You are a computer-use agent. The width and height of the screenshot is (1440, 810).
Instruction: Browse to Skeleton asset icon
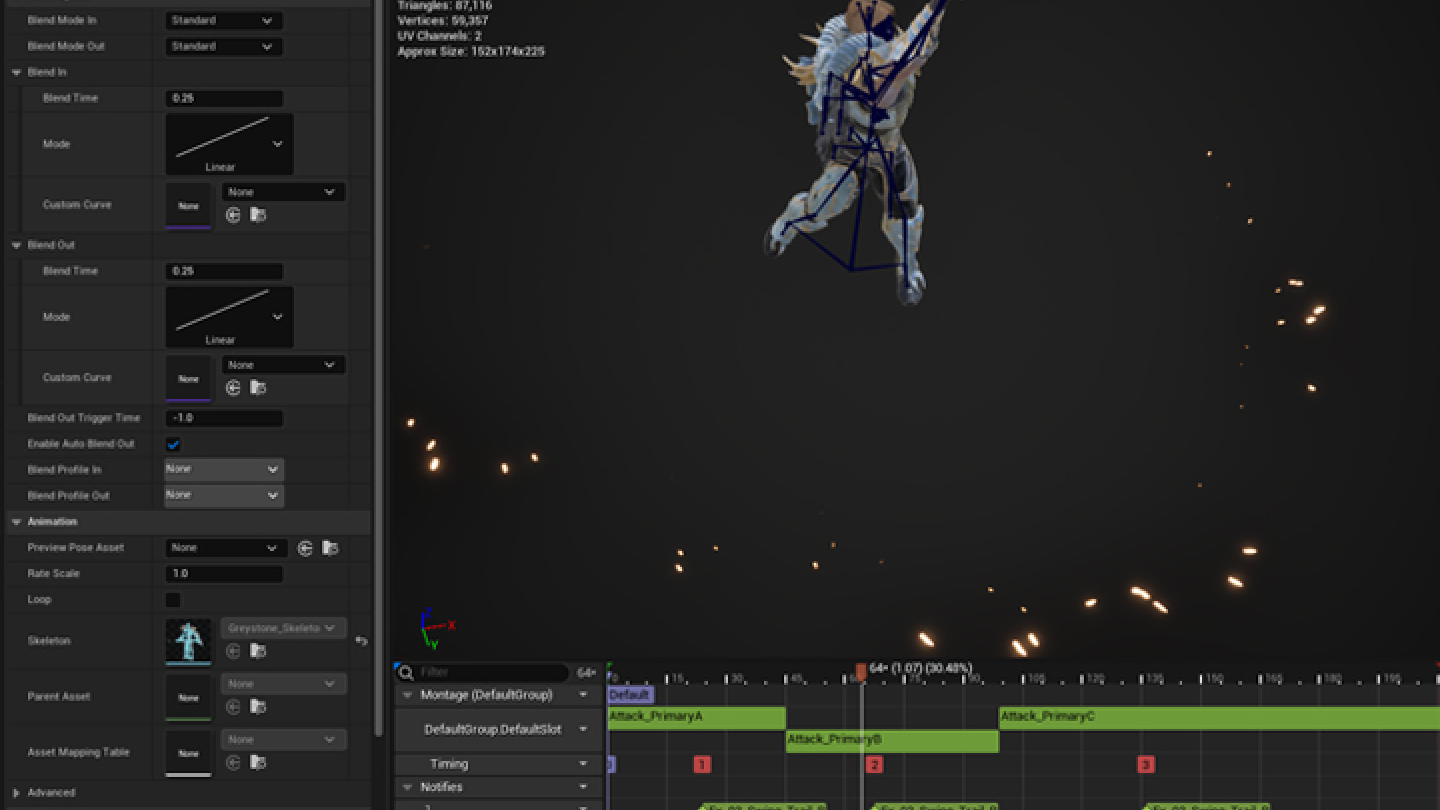[x=258, y=651]
